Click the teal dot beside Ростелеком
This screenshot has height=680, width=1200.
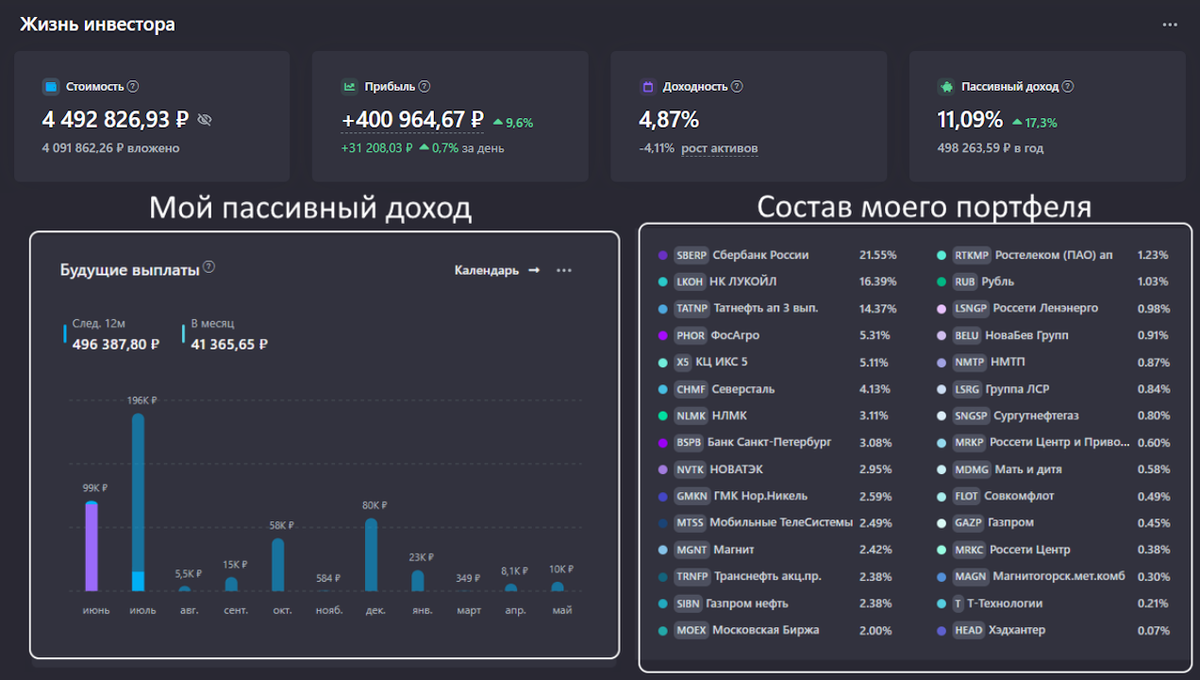pos(941,255)
